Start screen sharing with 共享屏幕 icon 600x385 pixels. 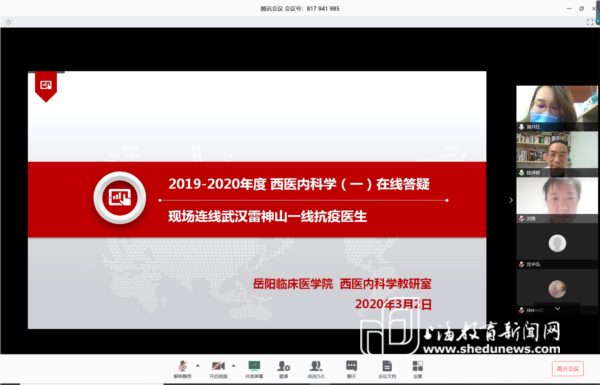coord(254,369)
